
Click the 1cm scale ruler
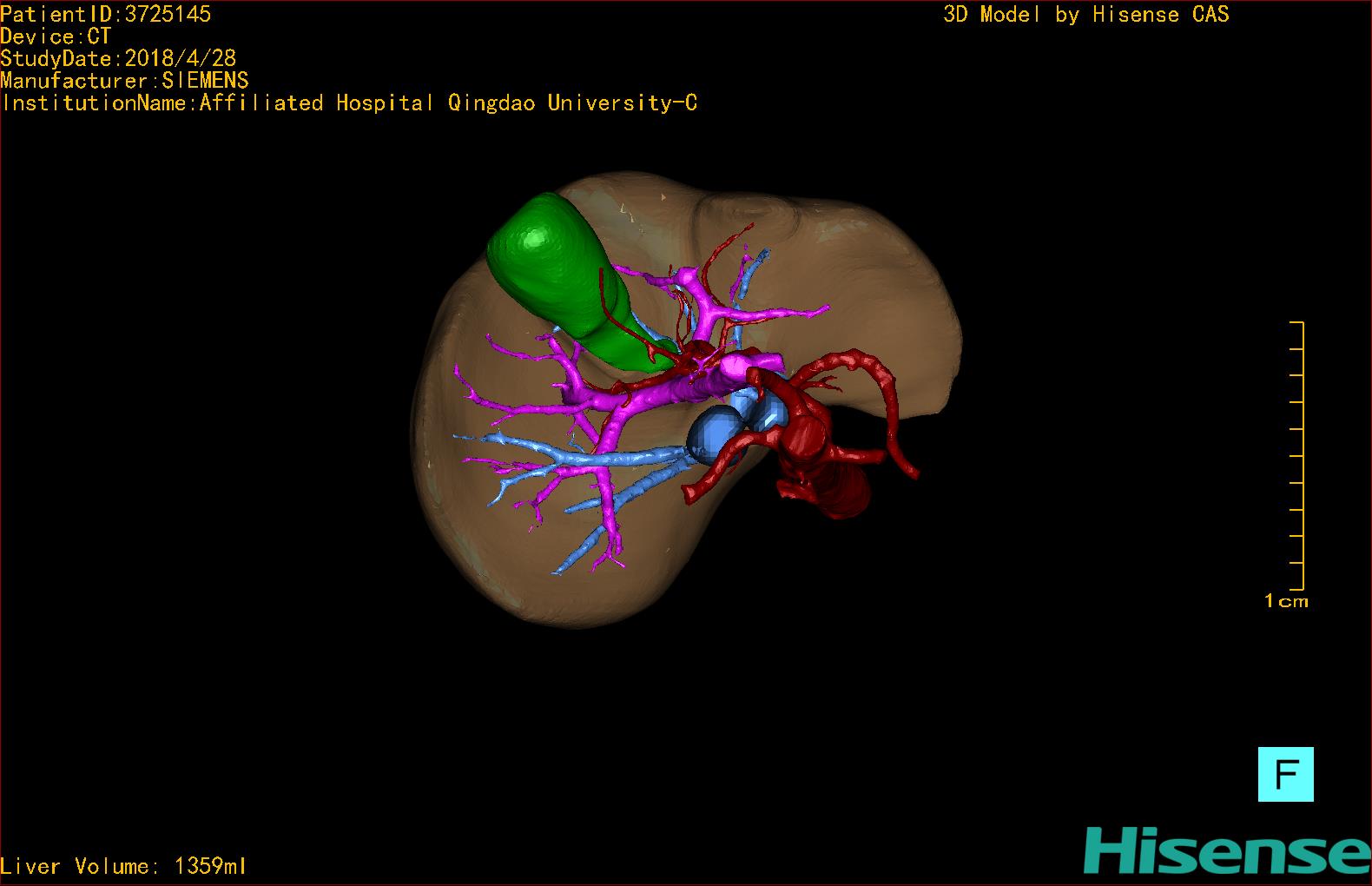[1296, 455]
